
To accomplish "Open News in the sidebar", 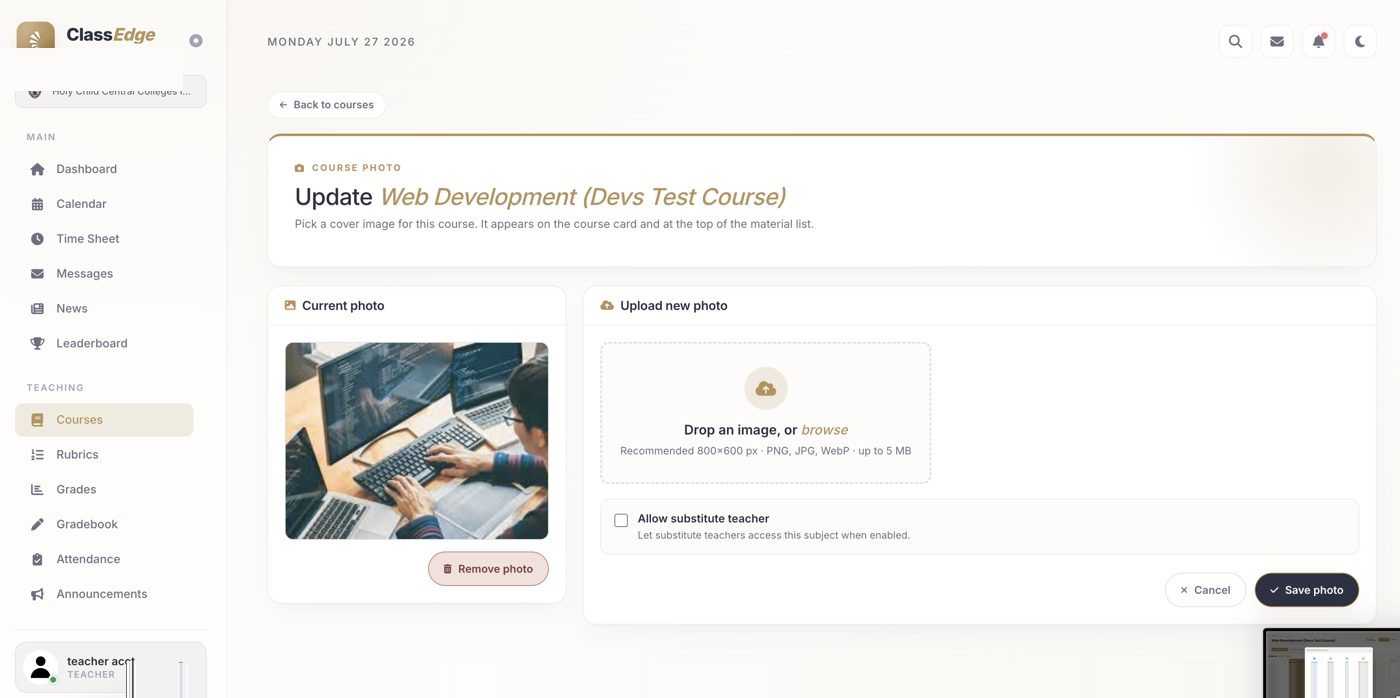I will 104,309.
